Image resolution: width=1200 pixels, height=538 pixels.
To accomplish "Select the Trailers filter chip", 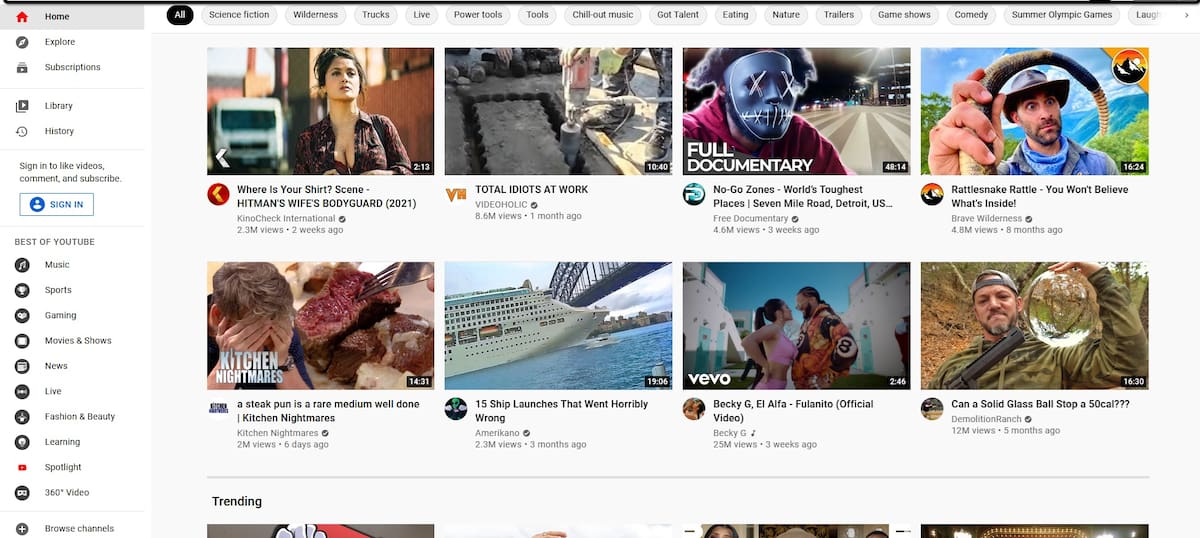I will click(x=839, y=15).
